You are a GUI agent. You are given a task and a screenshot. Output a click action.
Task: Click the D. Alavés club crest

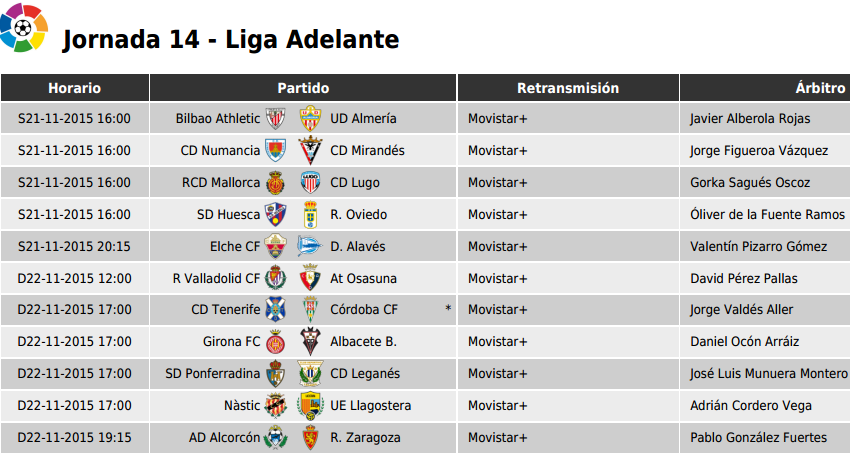310,246
